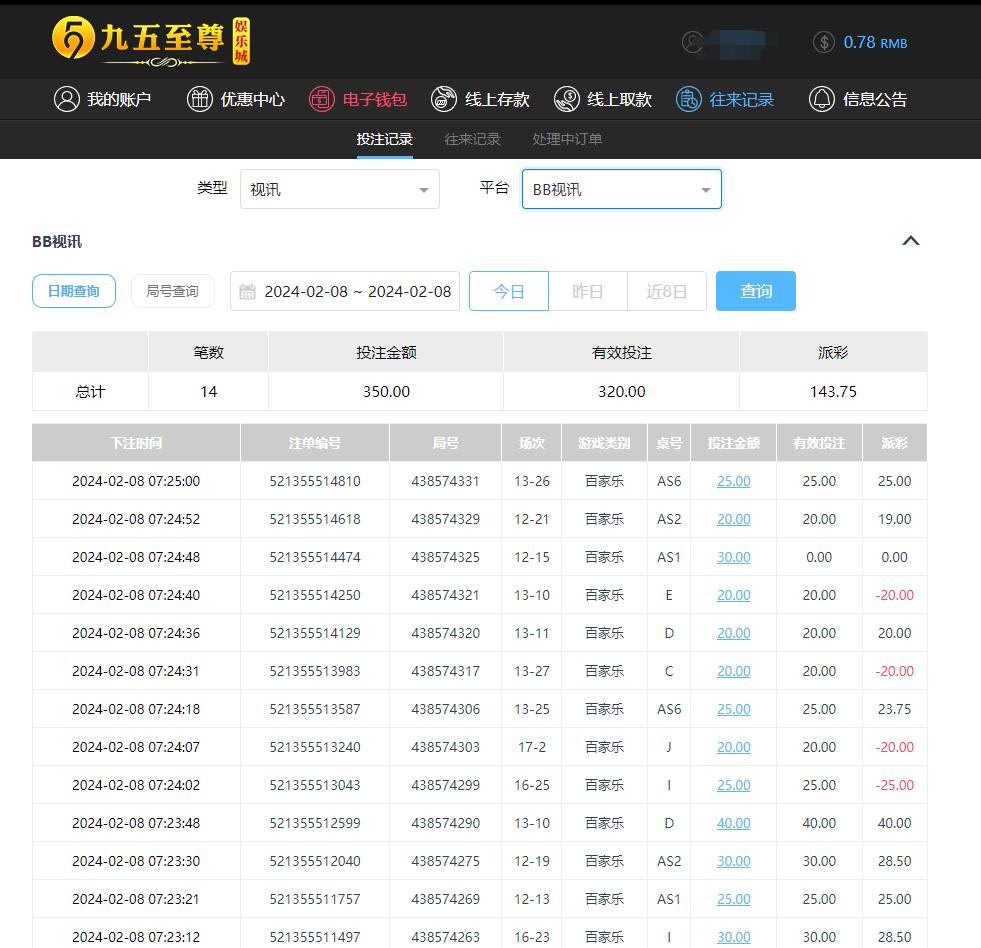Screen dimensions: 981x948
Task: Click the -25.00 payout cell
Action: tap(894, 785)
